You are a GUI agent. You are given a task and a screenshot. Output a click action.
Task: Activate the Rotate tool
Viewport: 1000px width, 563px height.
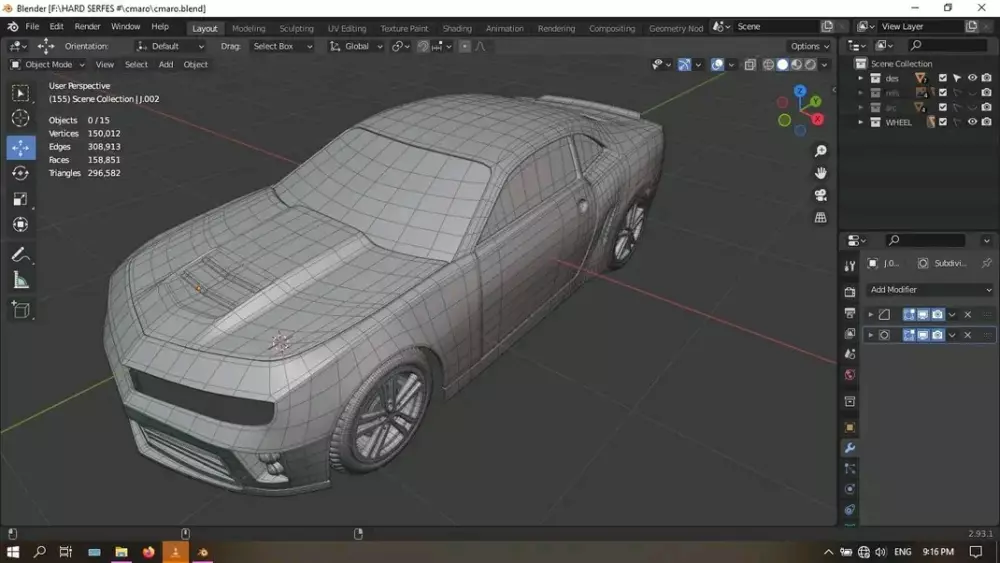coord(20,174)
